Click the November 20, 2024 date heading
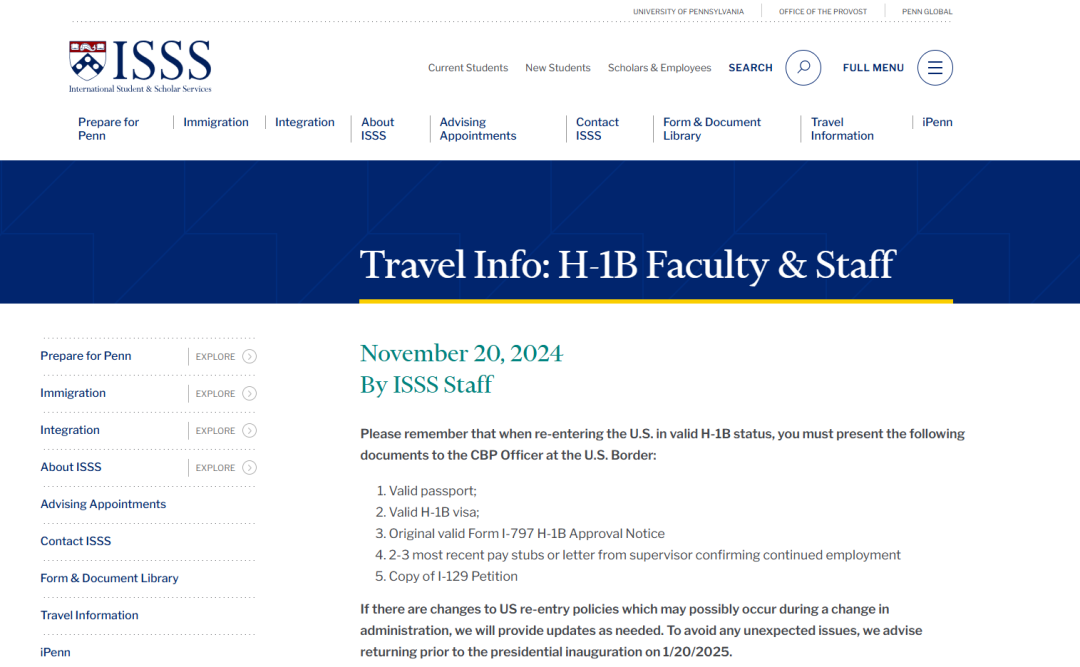This screenshot has width=1080, height=667. [461, 353]
